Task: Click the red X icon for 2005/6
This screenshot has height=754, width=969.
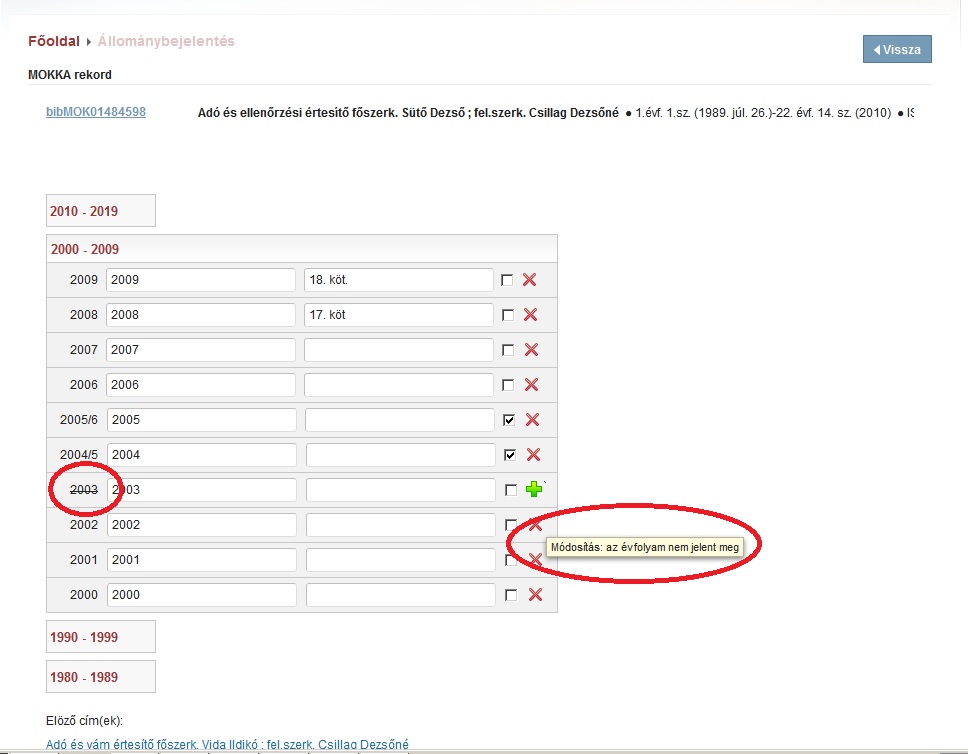Action: [532, 420]
